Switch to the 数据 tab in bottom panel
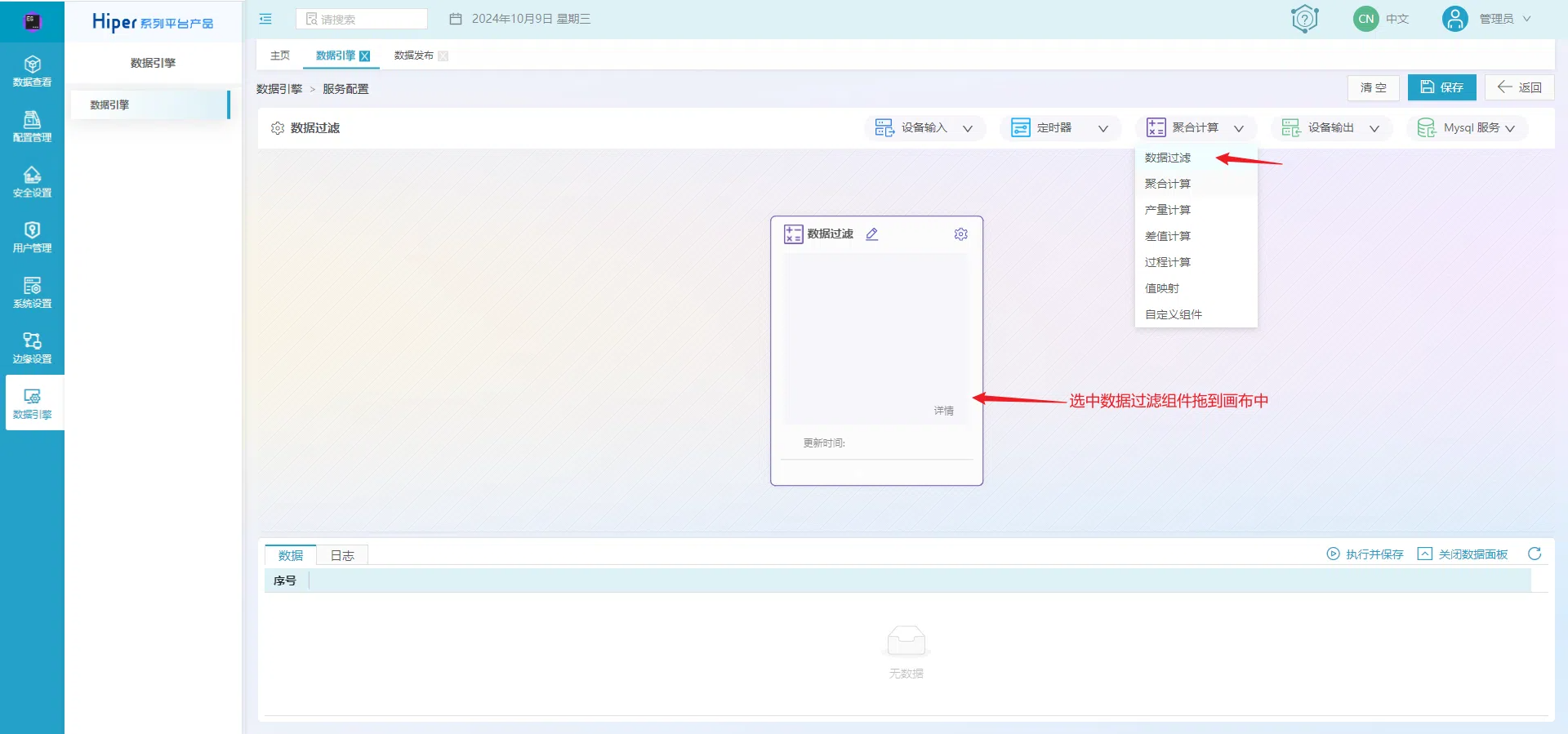Screen dimensions: 1568x734 (291, 555)
